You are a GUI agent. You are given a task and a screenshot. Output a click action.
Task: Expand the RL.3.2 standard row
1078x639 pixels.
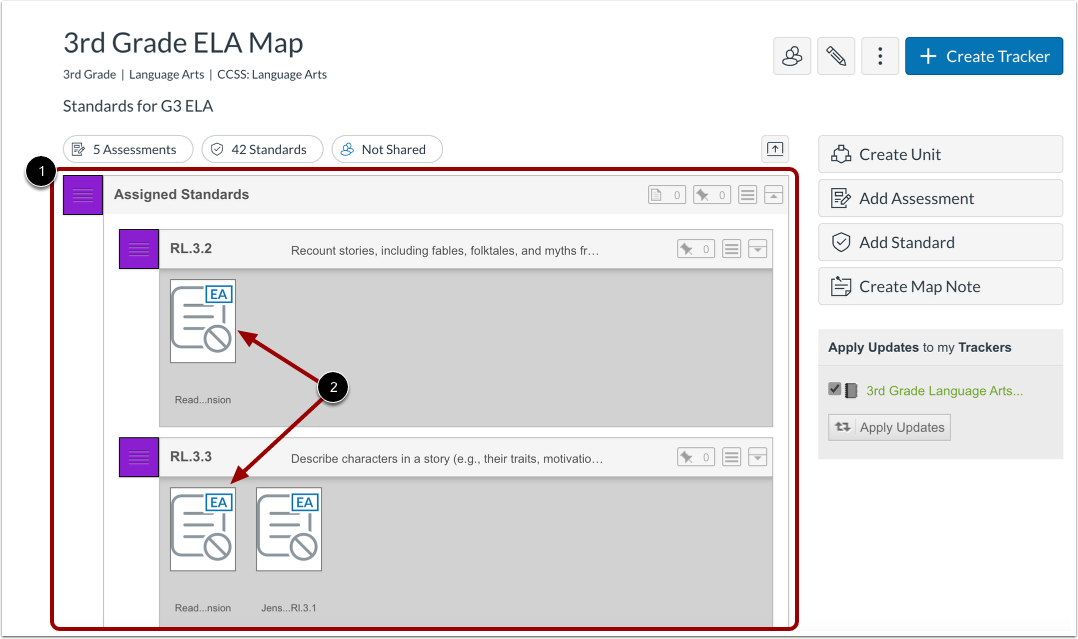pos(757,248)
